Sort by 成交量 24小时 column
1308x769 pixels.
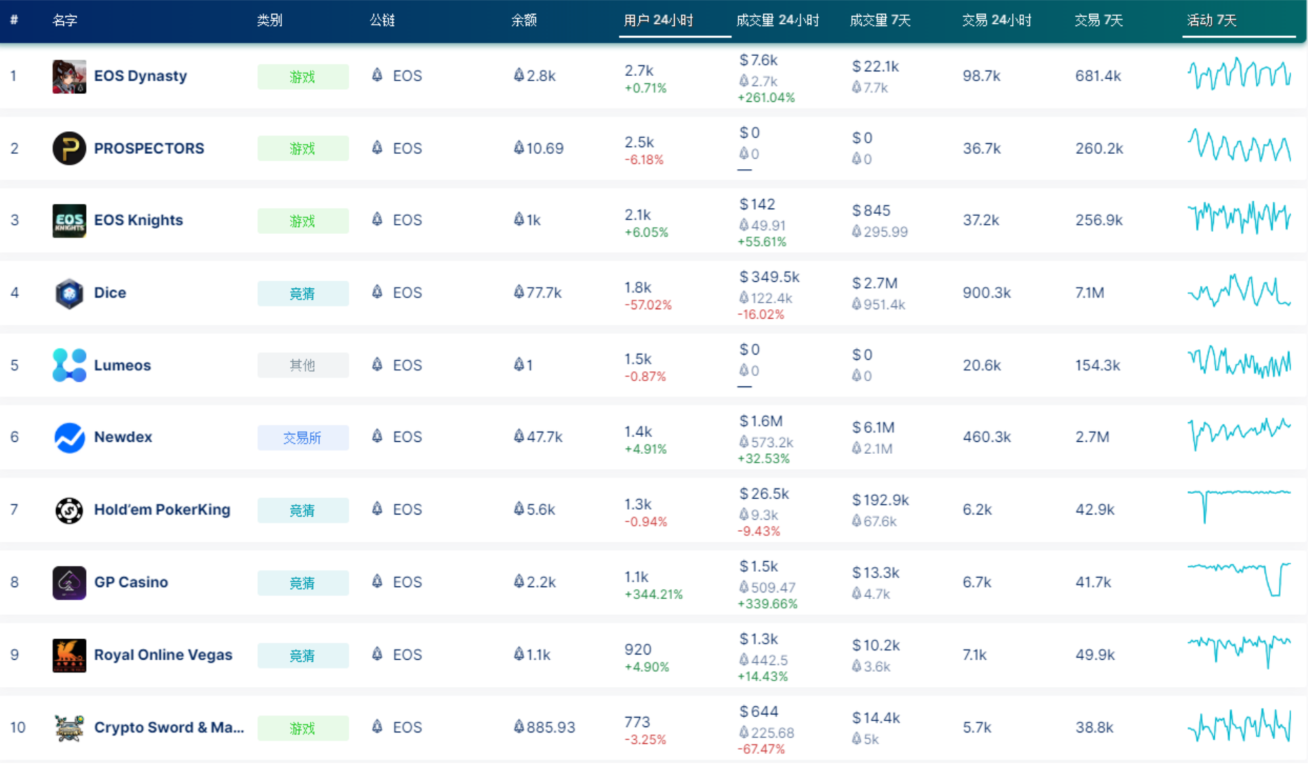point(777,20)
